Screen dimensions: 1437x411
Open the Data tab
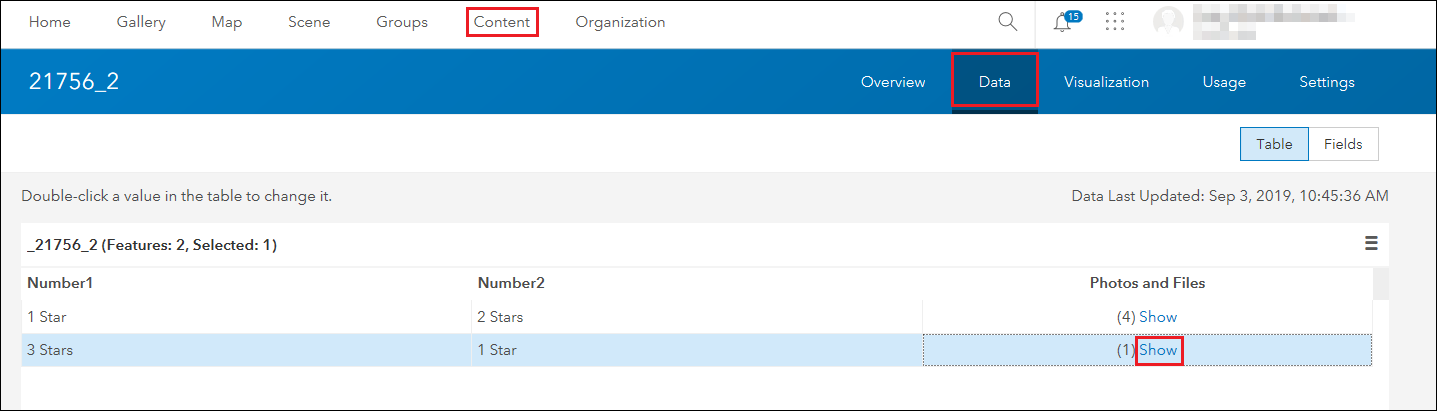[994, 82]
